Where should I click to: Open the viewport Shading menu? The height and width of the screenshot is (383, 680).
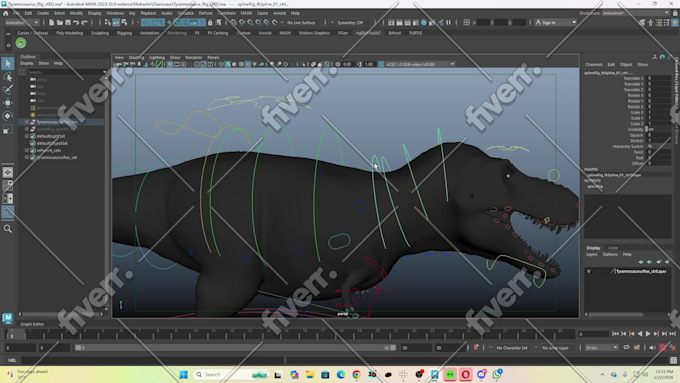click(x=136, y=58)
